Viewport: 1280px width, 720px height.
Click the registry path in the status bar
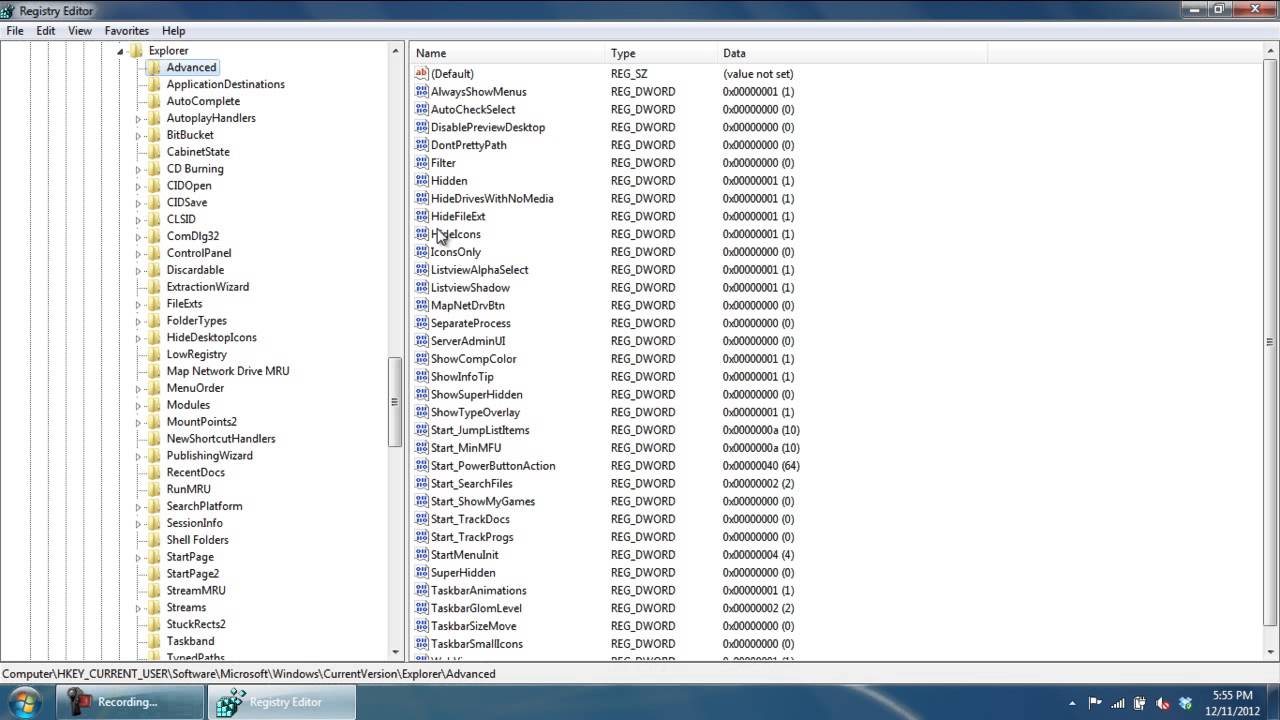(249, 674)
